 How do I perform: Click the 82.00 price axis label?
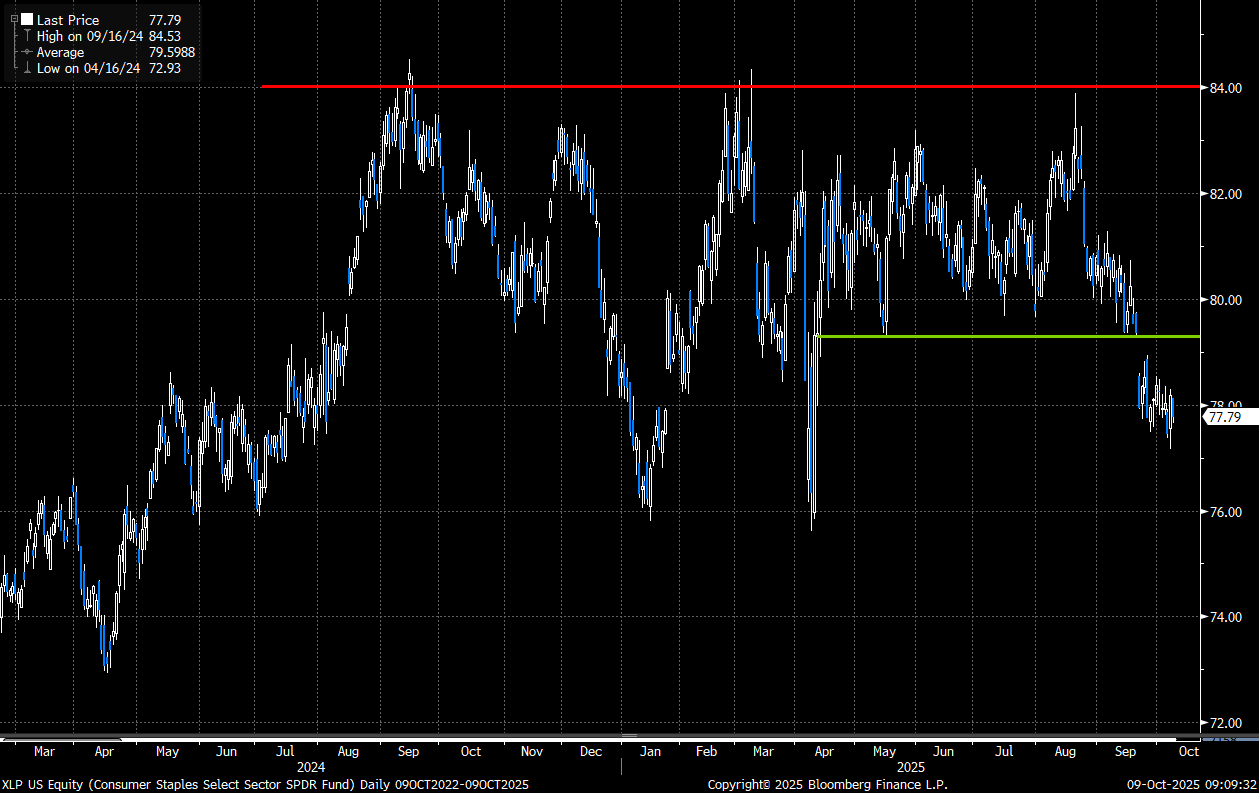pos(1225,194)
